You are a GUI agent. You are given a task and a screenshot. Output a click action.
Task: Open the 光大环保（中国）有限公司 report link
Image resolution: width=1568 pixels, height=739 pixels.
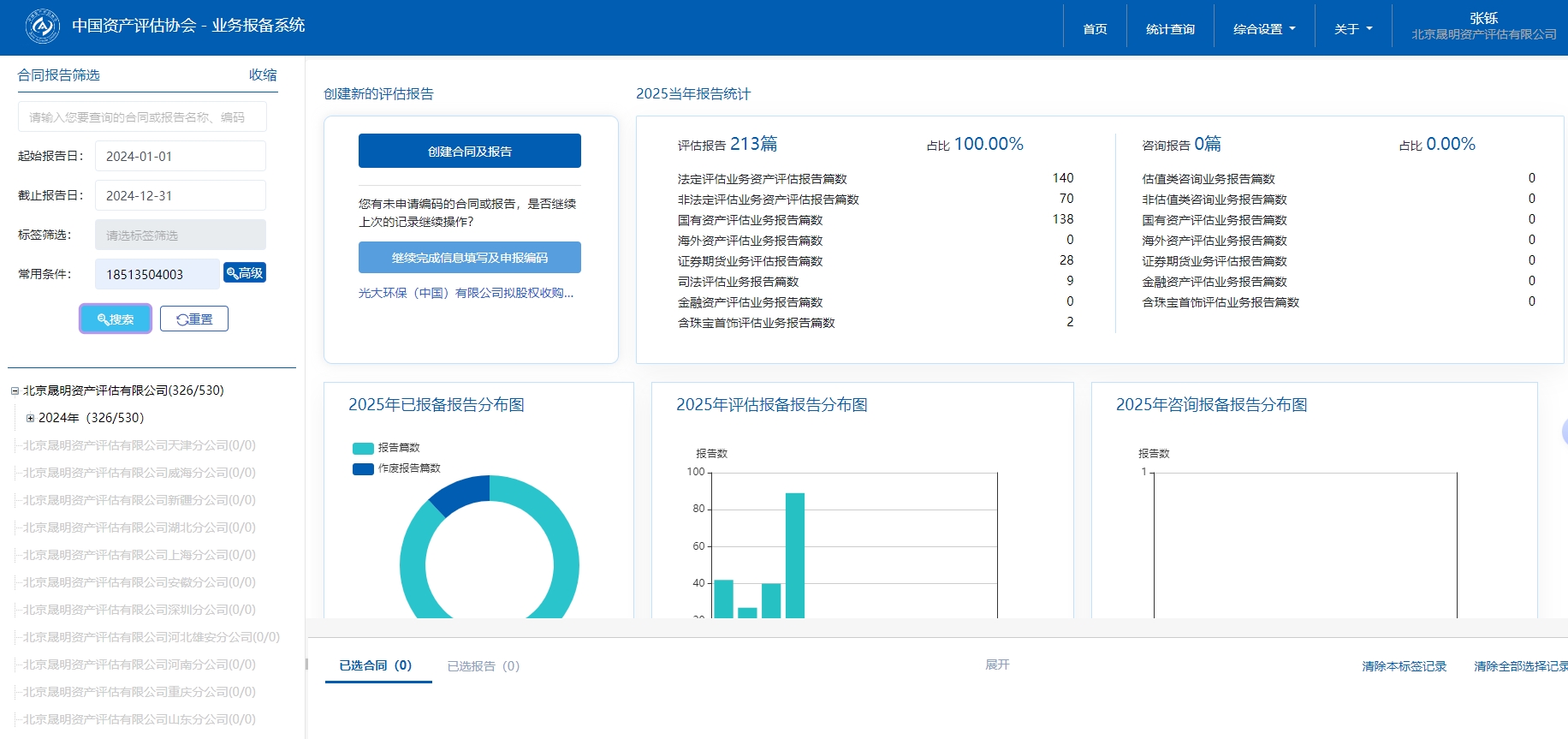coord(466,293)
